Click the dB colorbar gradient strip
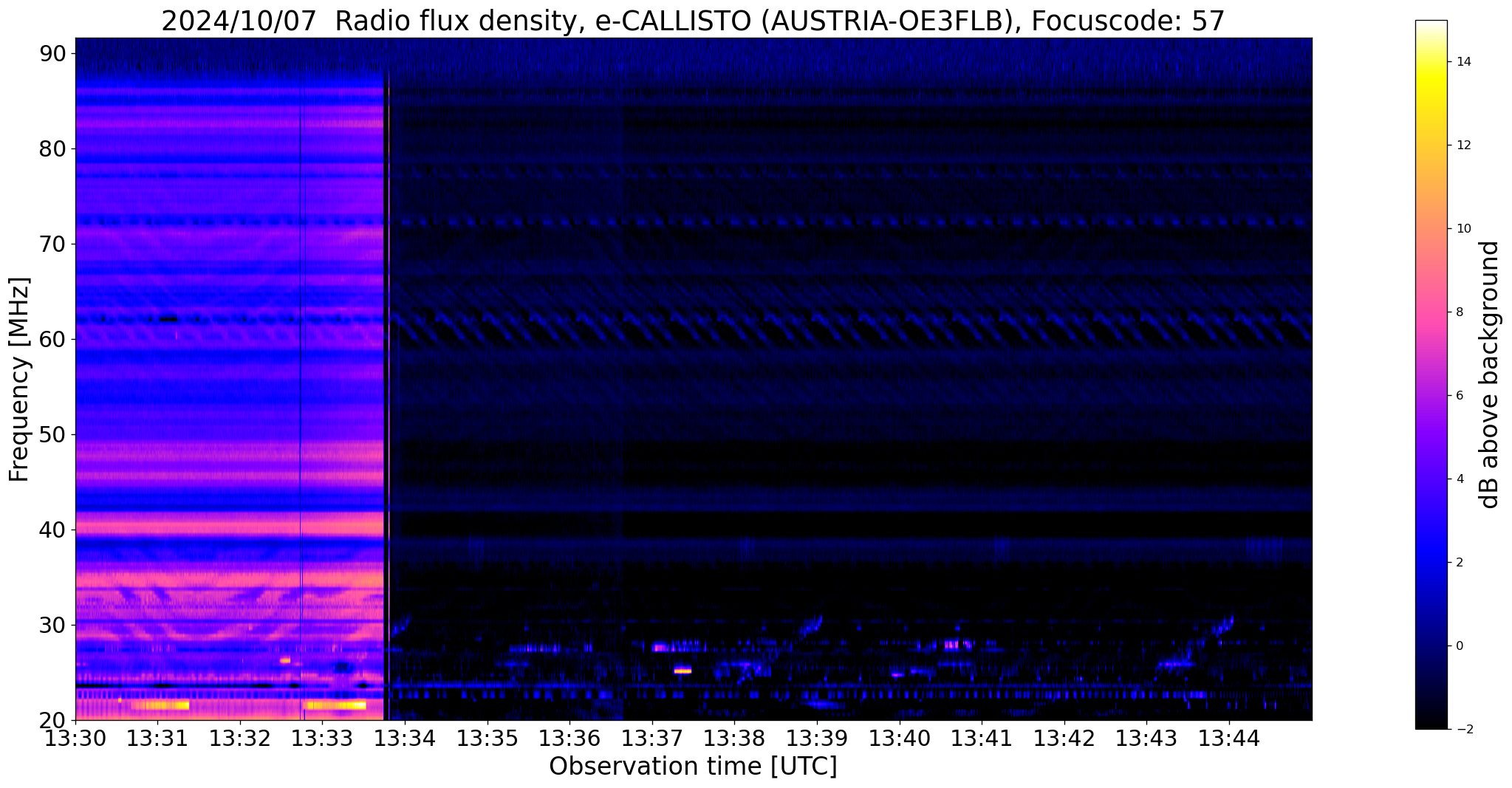 (x=1431, y=374)
